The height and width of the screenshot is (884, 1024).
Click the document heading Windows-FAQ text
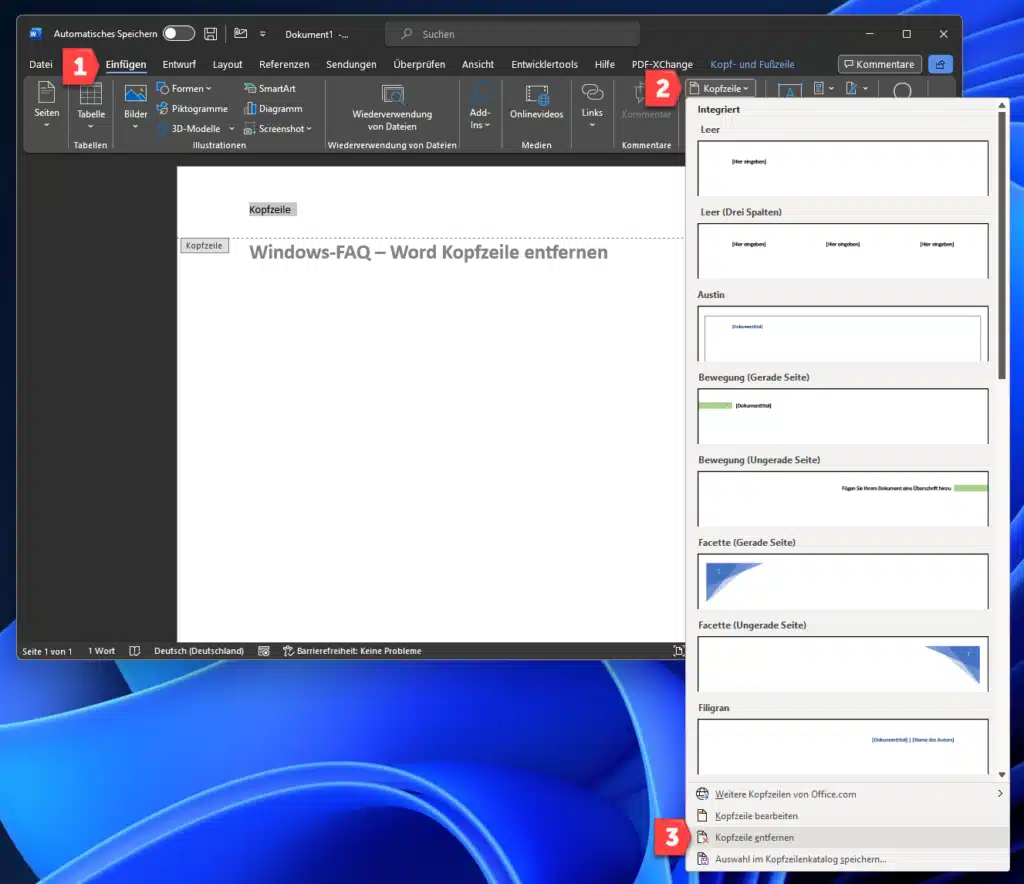428,252
